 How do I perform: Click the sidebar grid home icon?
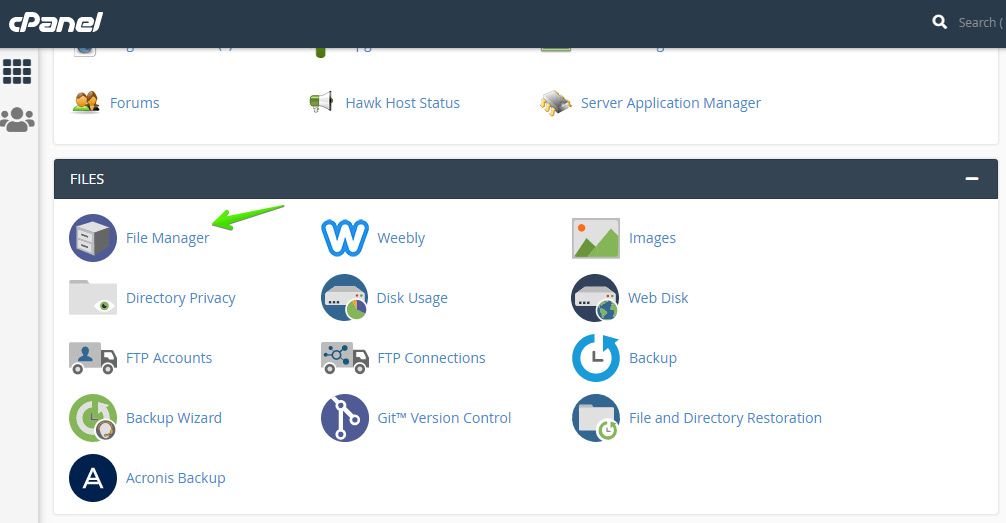click(x=17, y=71)
